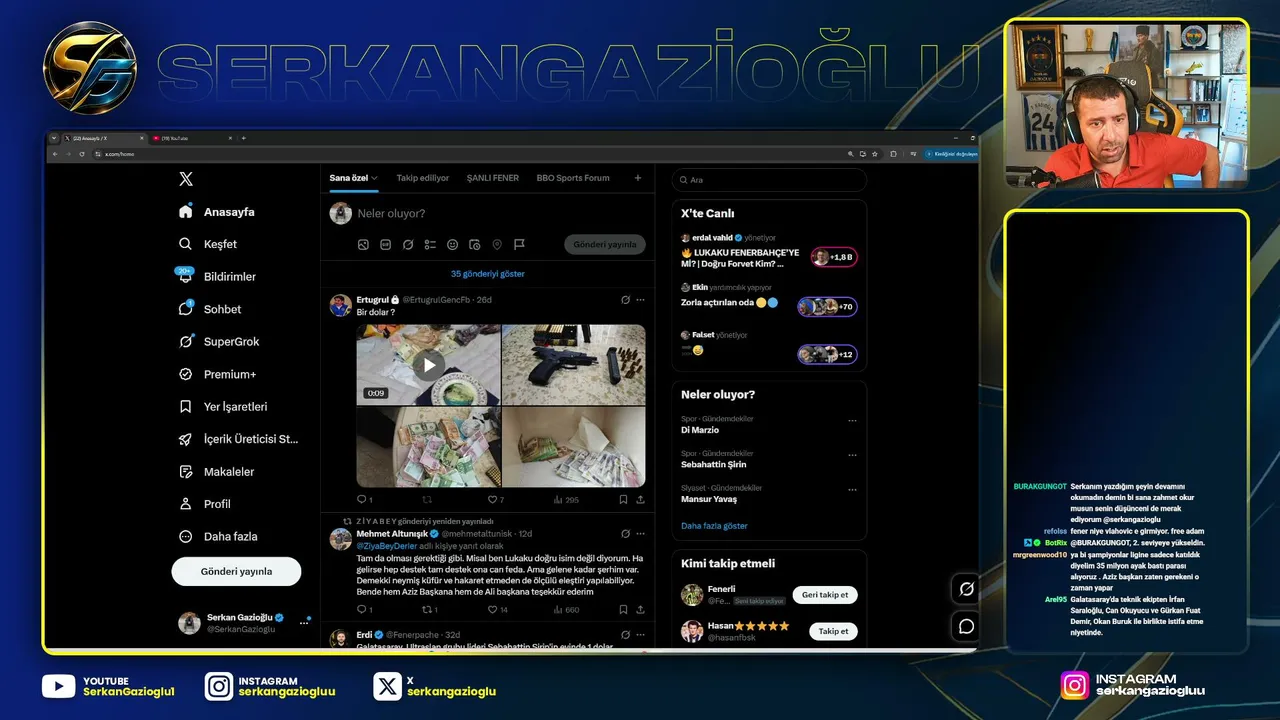This screenshot has width=1280, height=720.
Task: Open options for the Mansur Yavaş trend
Action: coord(852,490)
